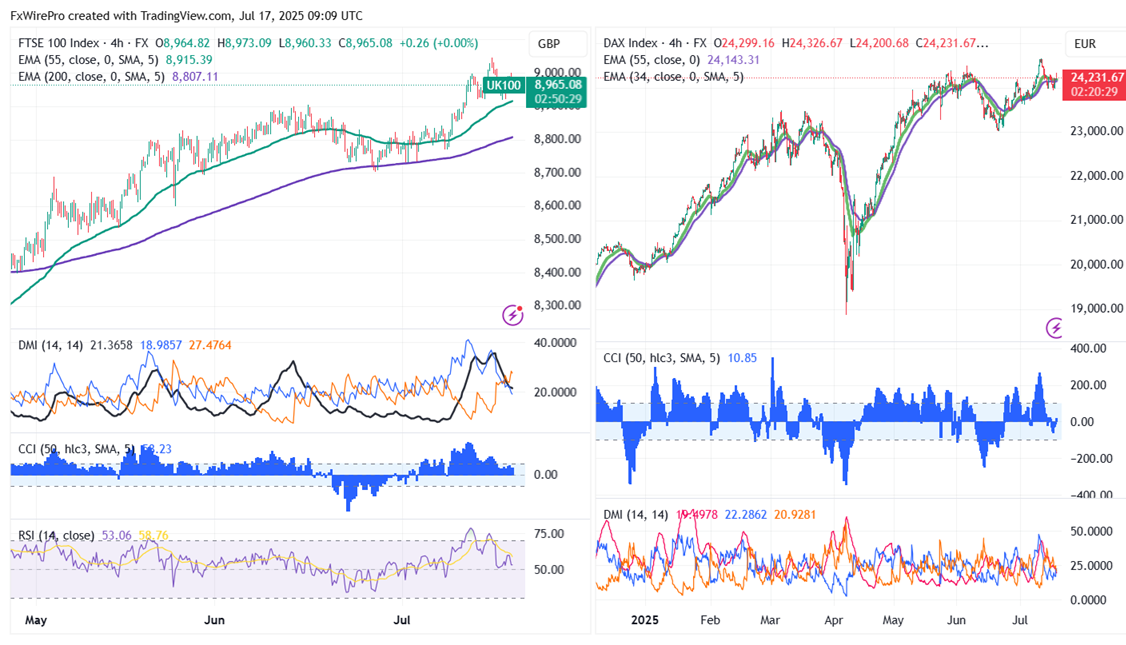
Task: Click the purple EMA 200 value 8,807.11
Action: click(x=194, y=75)
